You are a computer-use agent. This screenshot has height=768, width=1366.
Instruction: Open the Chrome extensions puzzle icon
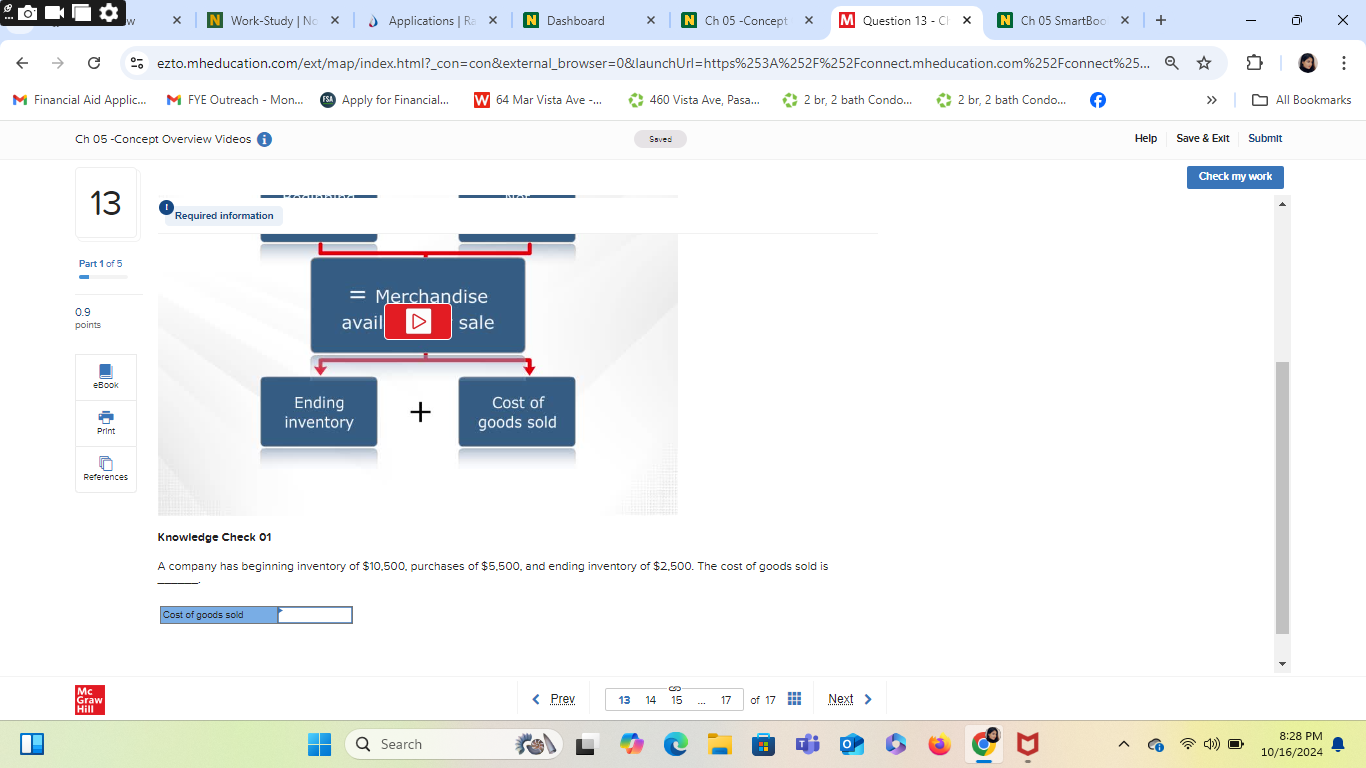[1255, 63]
